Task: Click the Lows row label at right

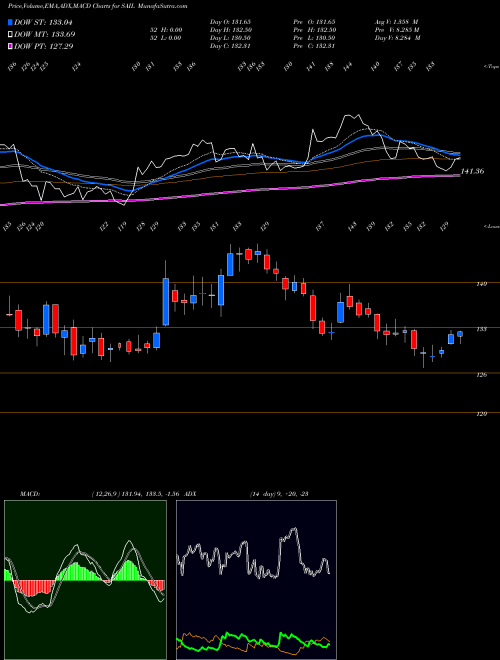Action: tap(491, 226)
